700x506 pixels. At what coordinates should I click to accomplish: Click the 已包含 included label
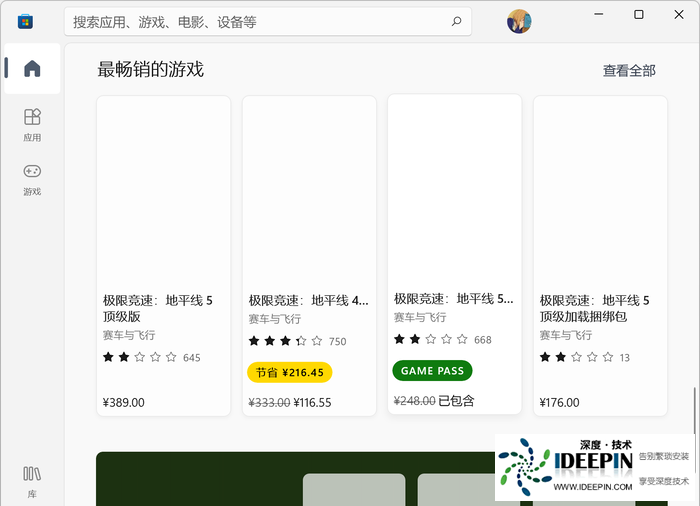tap(456, 401)
